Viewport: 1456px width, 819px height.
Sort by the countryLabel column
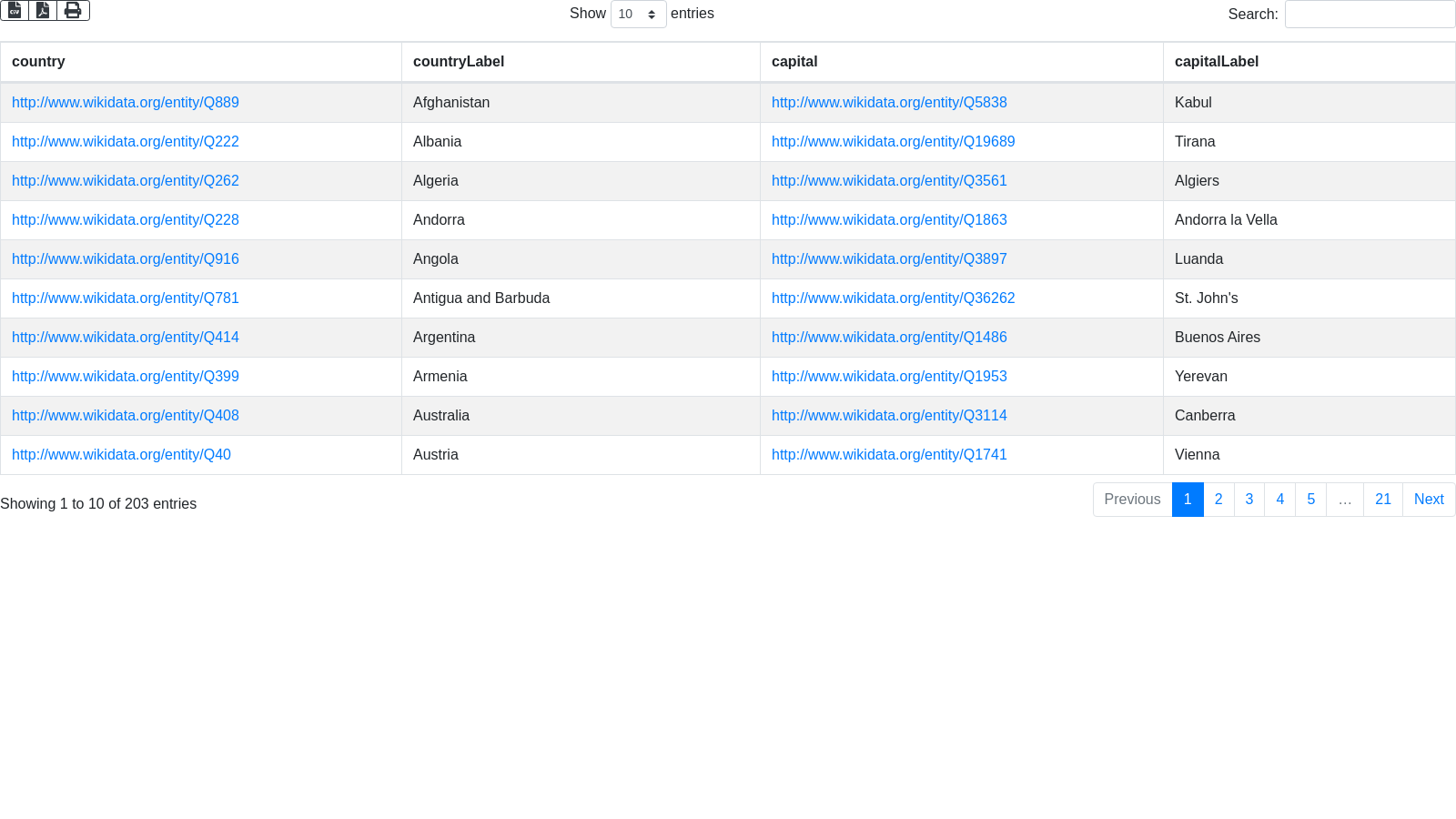[x=459, y=62]
